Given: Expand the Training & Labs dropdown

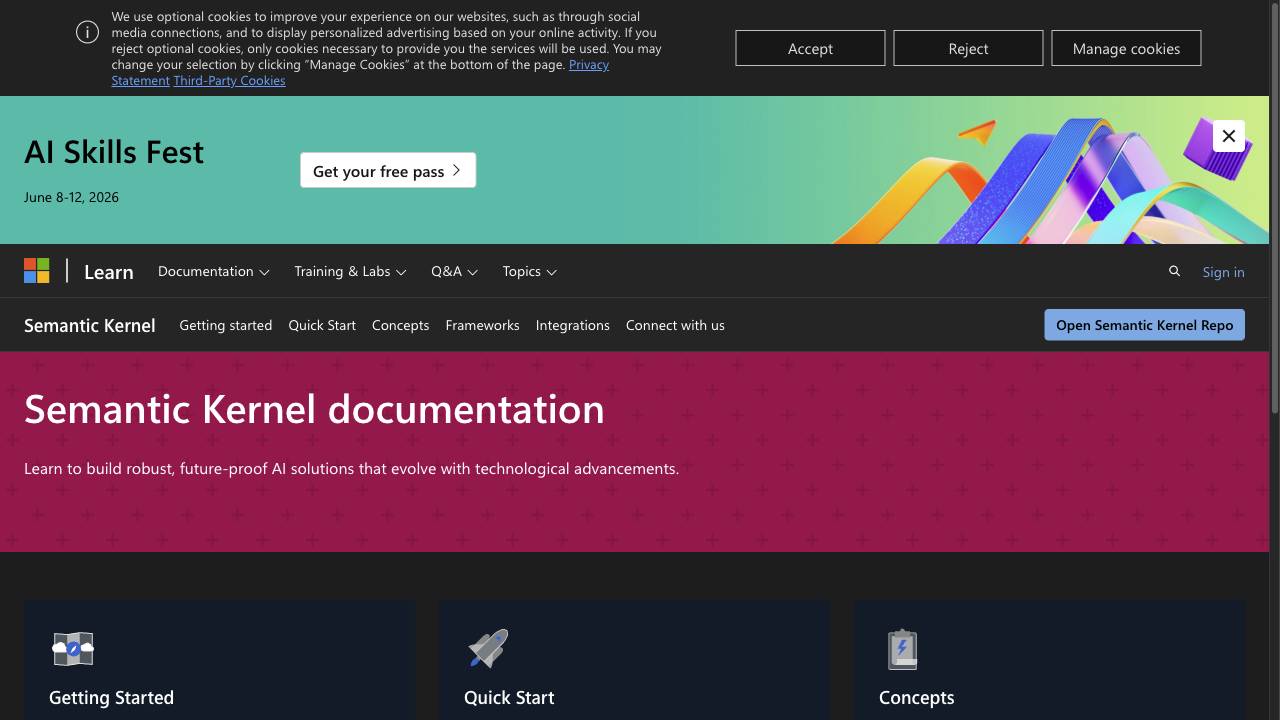Looking at the screenshot, I should click(350, 271).
